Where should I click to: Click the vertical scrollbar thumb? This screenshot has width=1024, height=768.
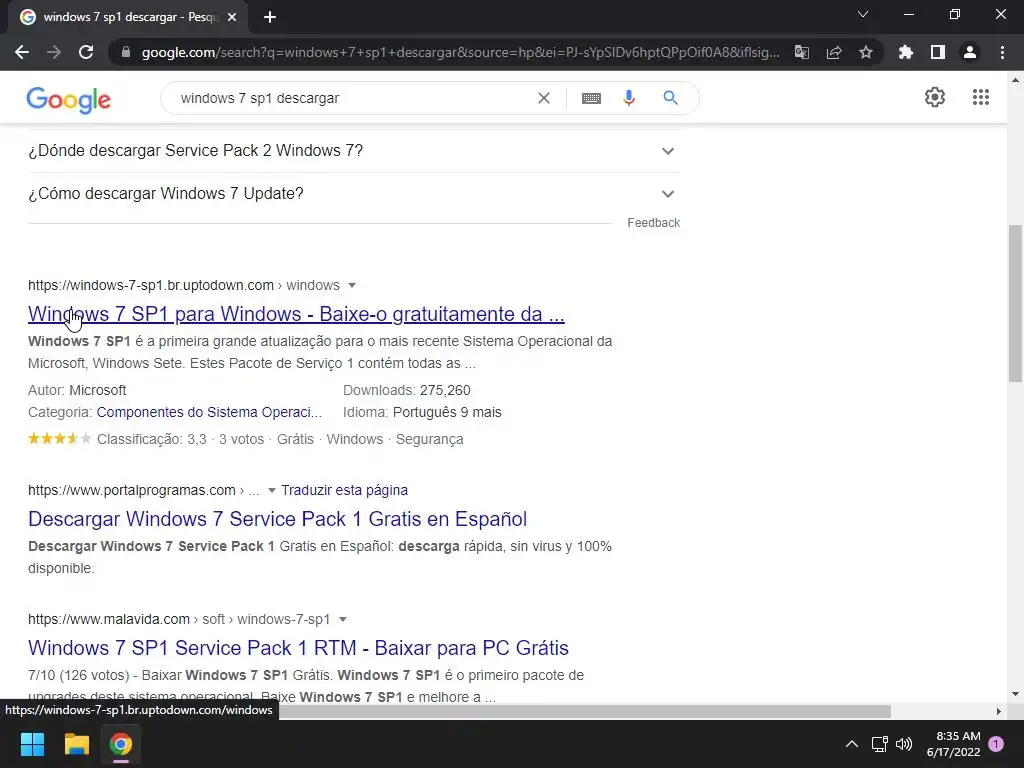[1015, 303]
